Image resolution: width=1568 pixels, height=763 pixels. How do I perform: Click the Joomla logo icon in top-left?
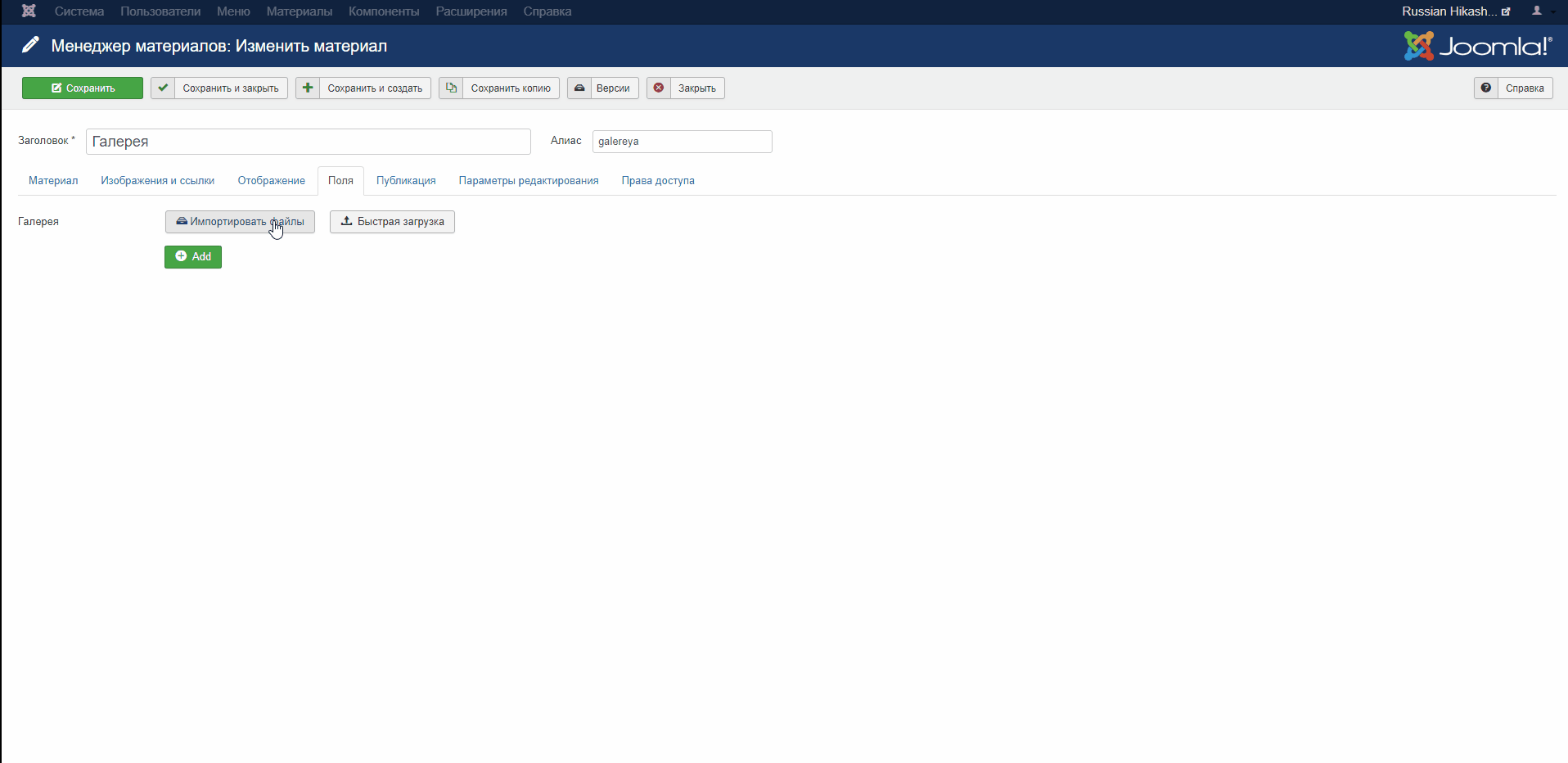(29, 11)
